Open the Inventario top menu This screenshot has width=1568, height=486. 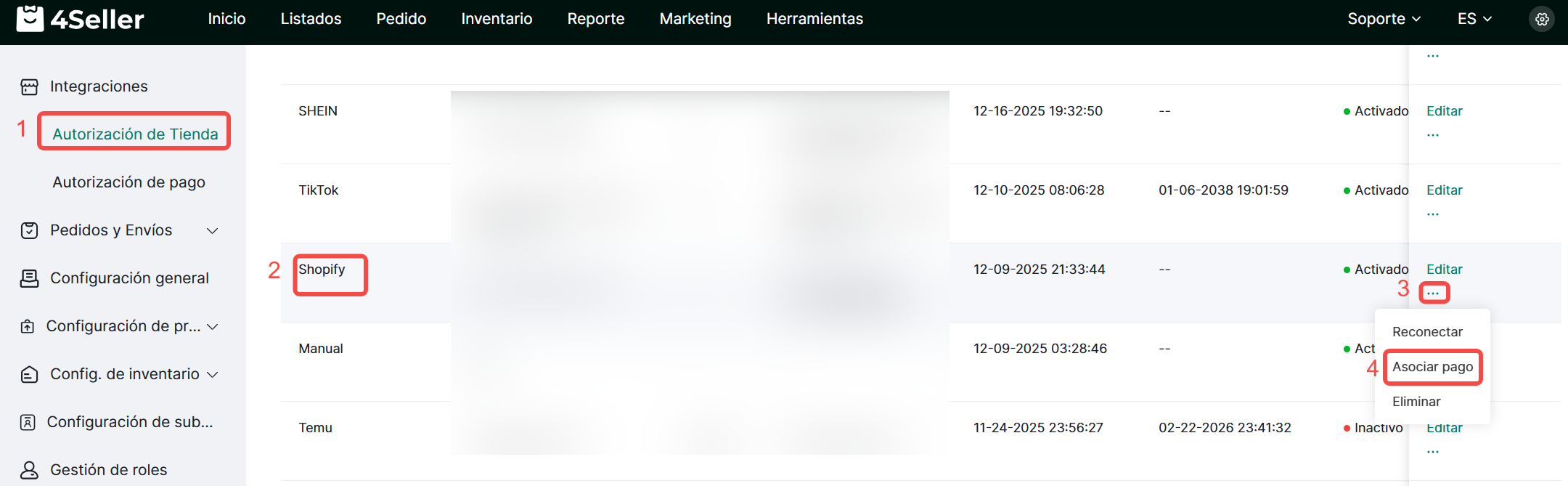click(x=497, y=19)
